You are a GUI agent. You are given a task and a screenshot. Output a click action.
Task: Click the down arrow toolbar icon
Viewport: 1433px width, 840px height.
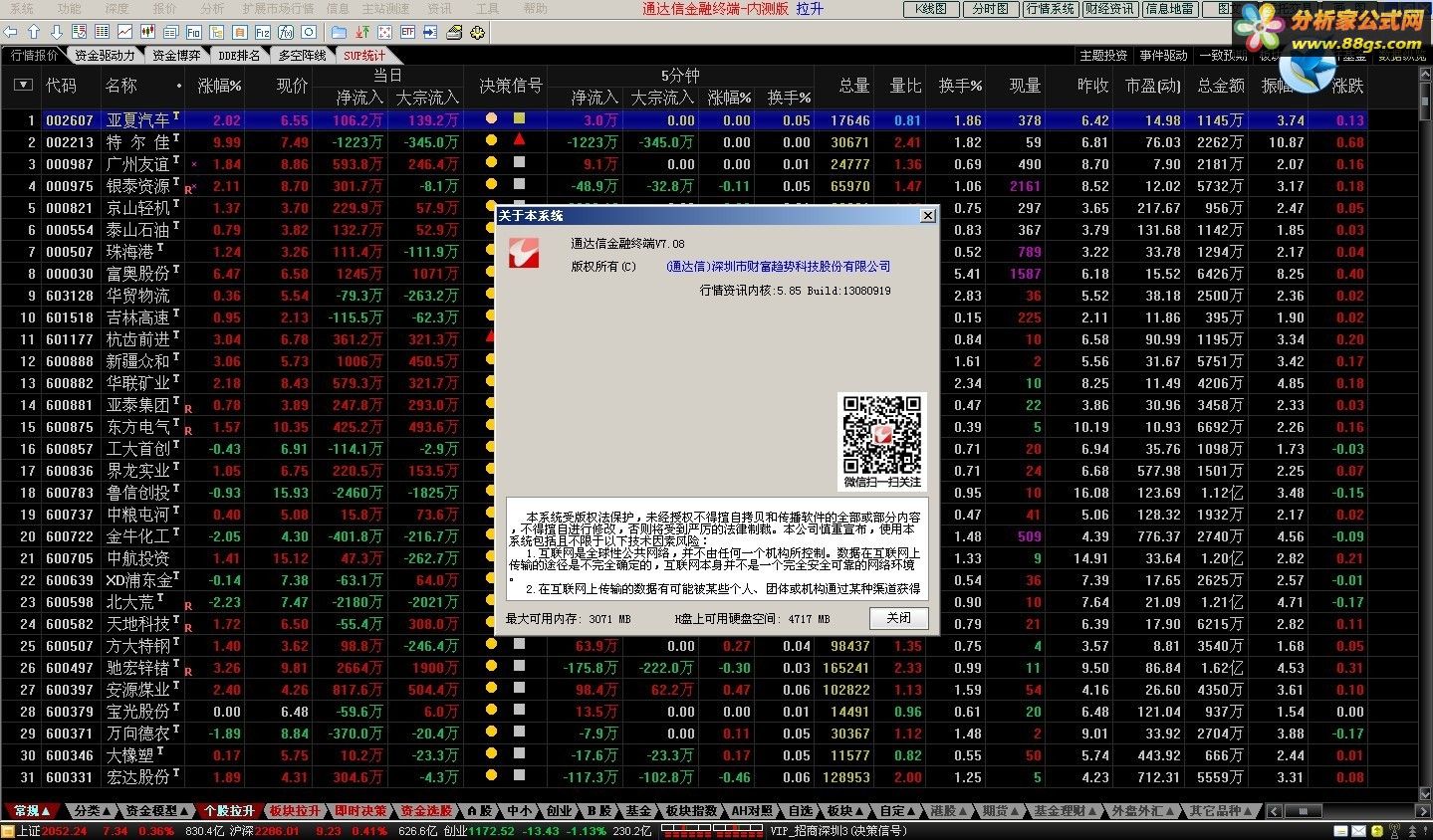56,32
